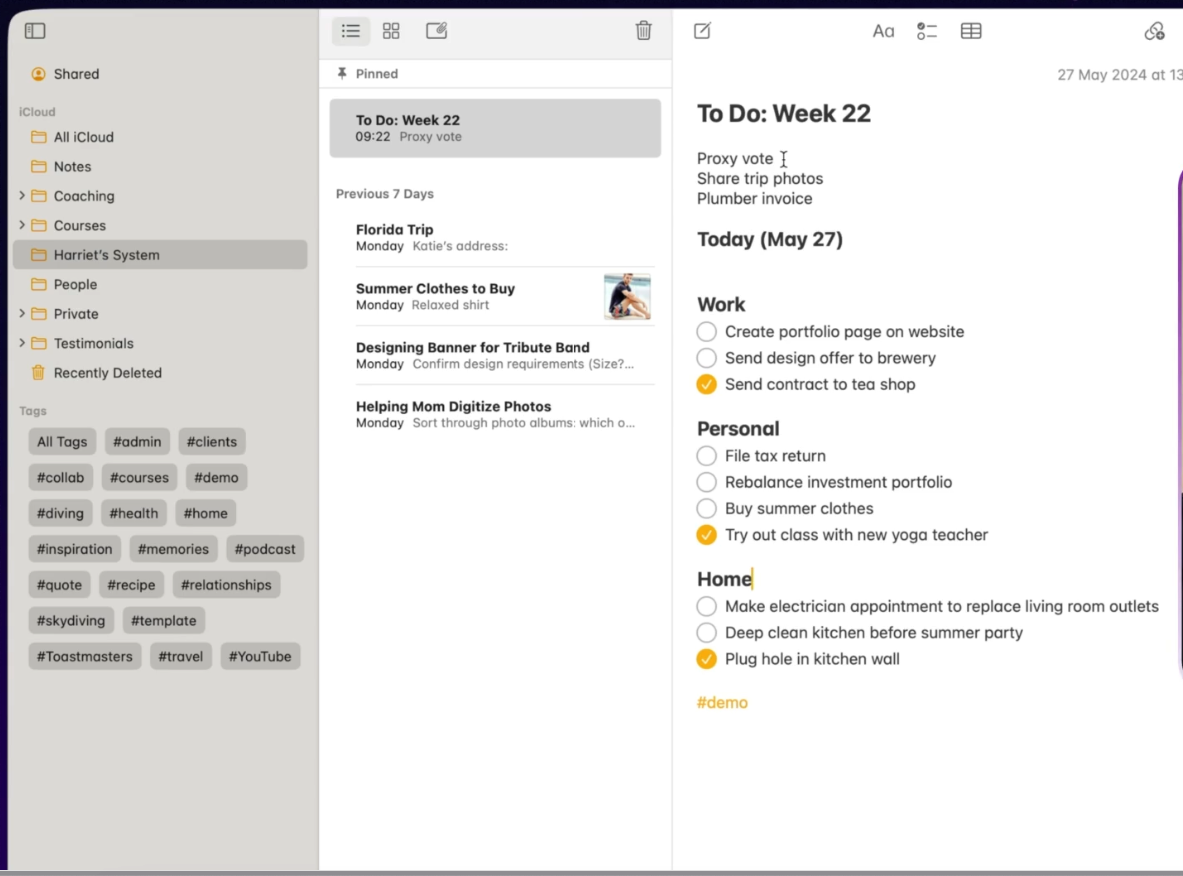Image resolution: width=1183 pixels, height=876 pixels.
Task: Click the Today (May 27) heading
Action: [770, 239]
